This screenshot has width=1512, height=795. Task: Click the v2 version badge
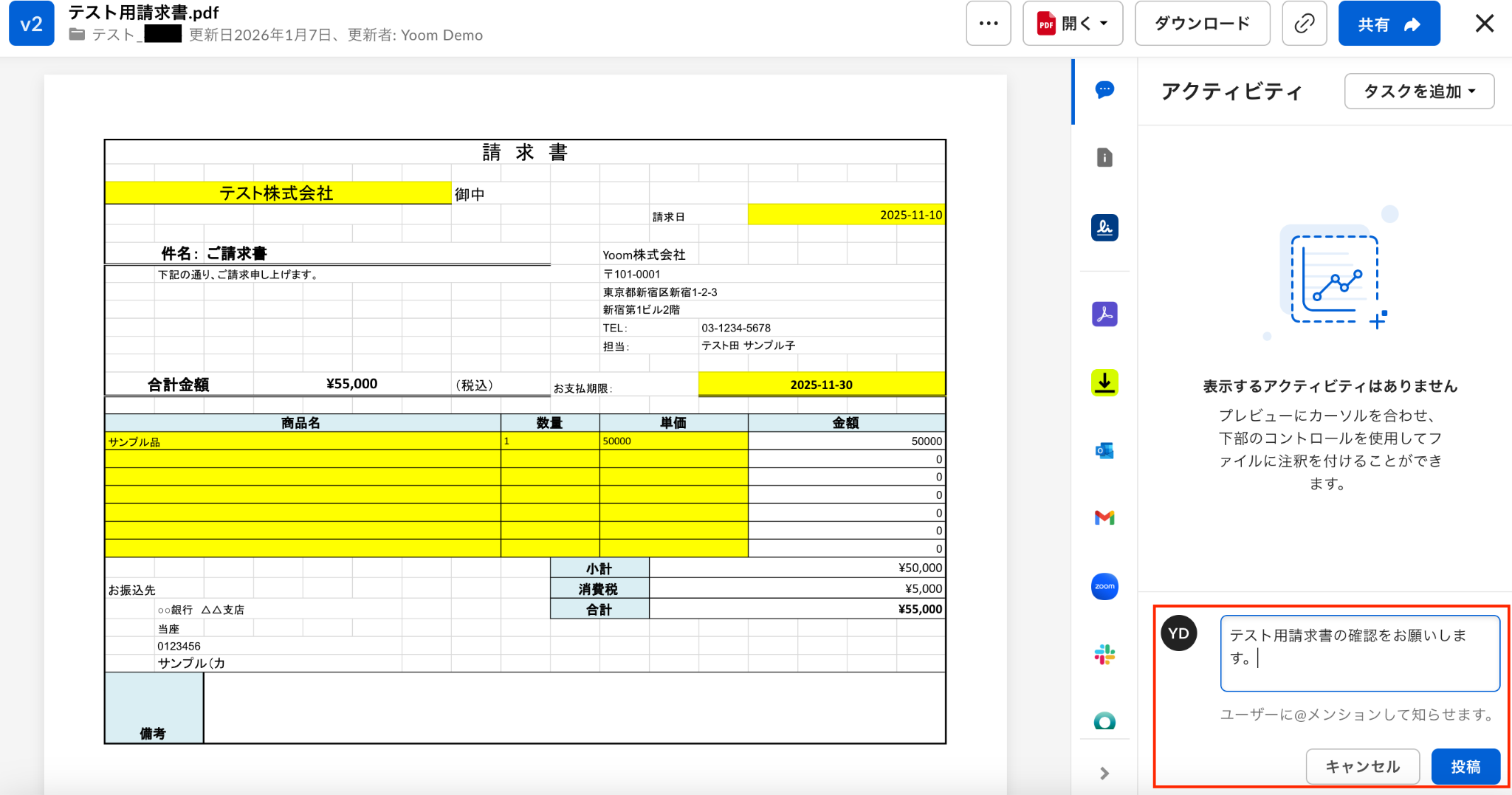point(32,24)
